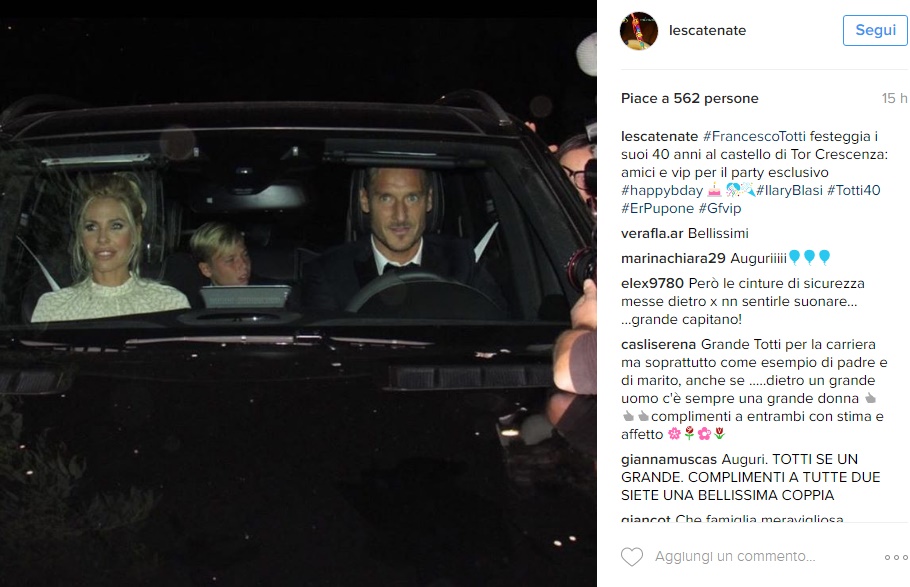
Task: Open the #ErPupone hashtag
Action: 657,208
